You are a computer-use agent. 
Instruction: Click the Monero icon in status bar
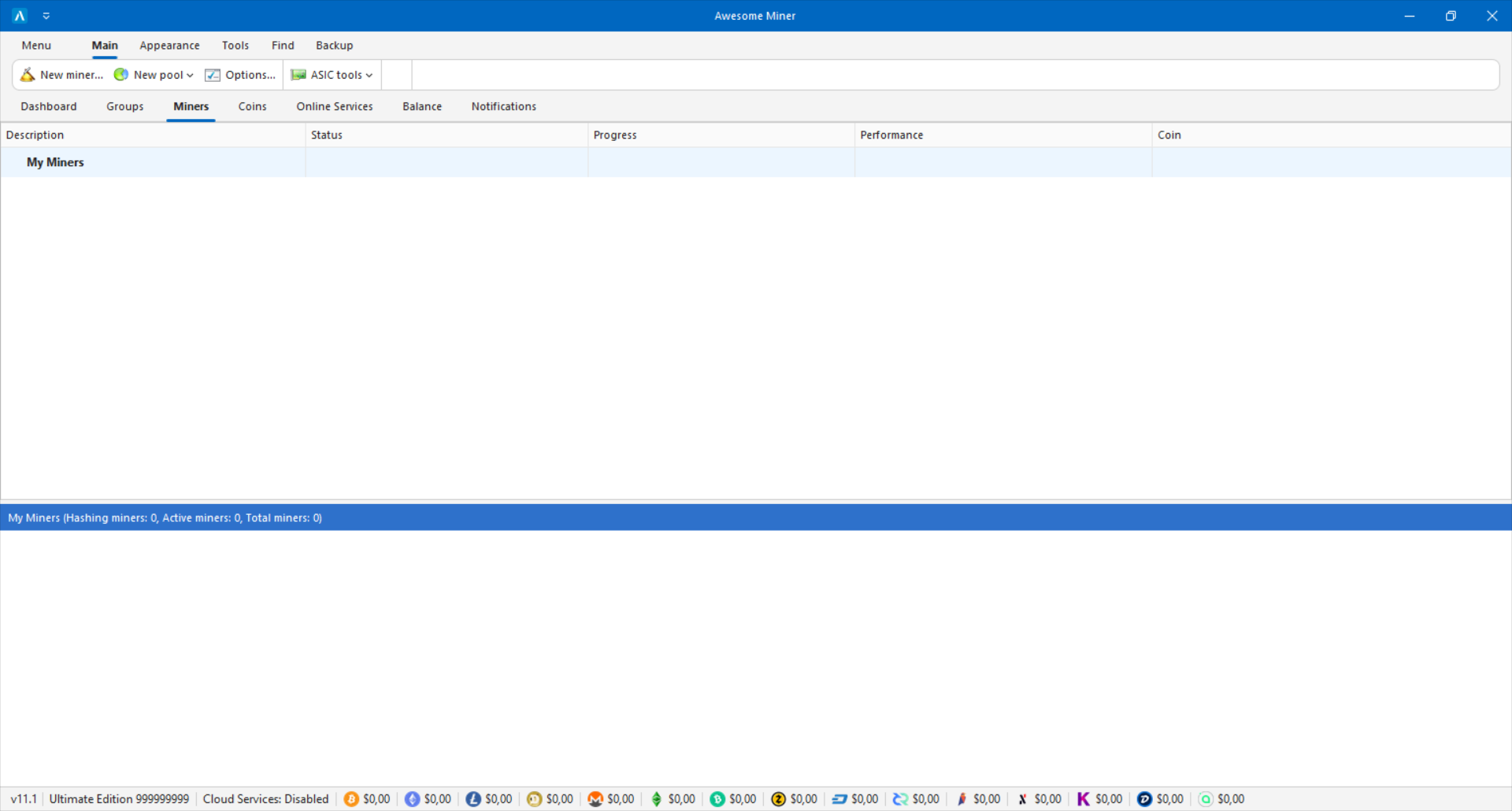[x=595, y=799]
